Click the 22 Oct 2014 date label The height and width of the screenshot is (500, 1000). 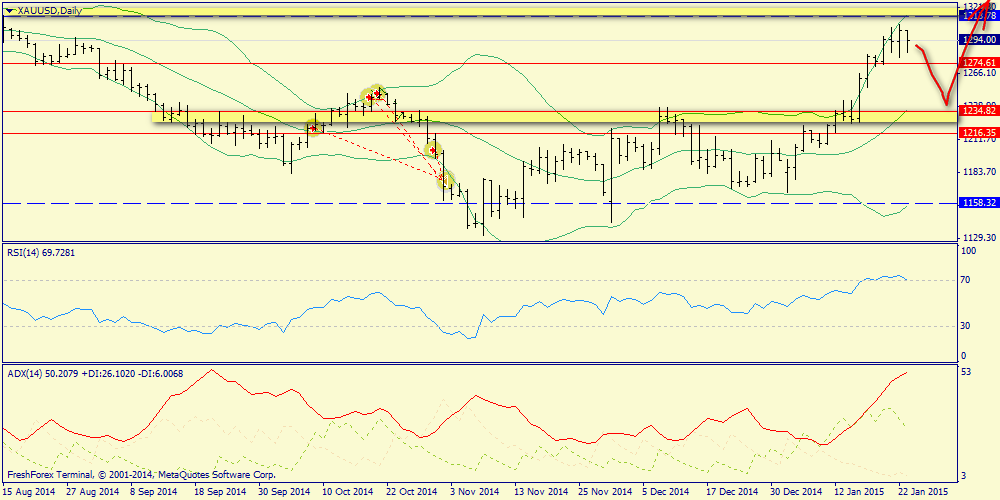[410, 492]
